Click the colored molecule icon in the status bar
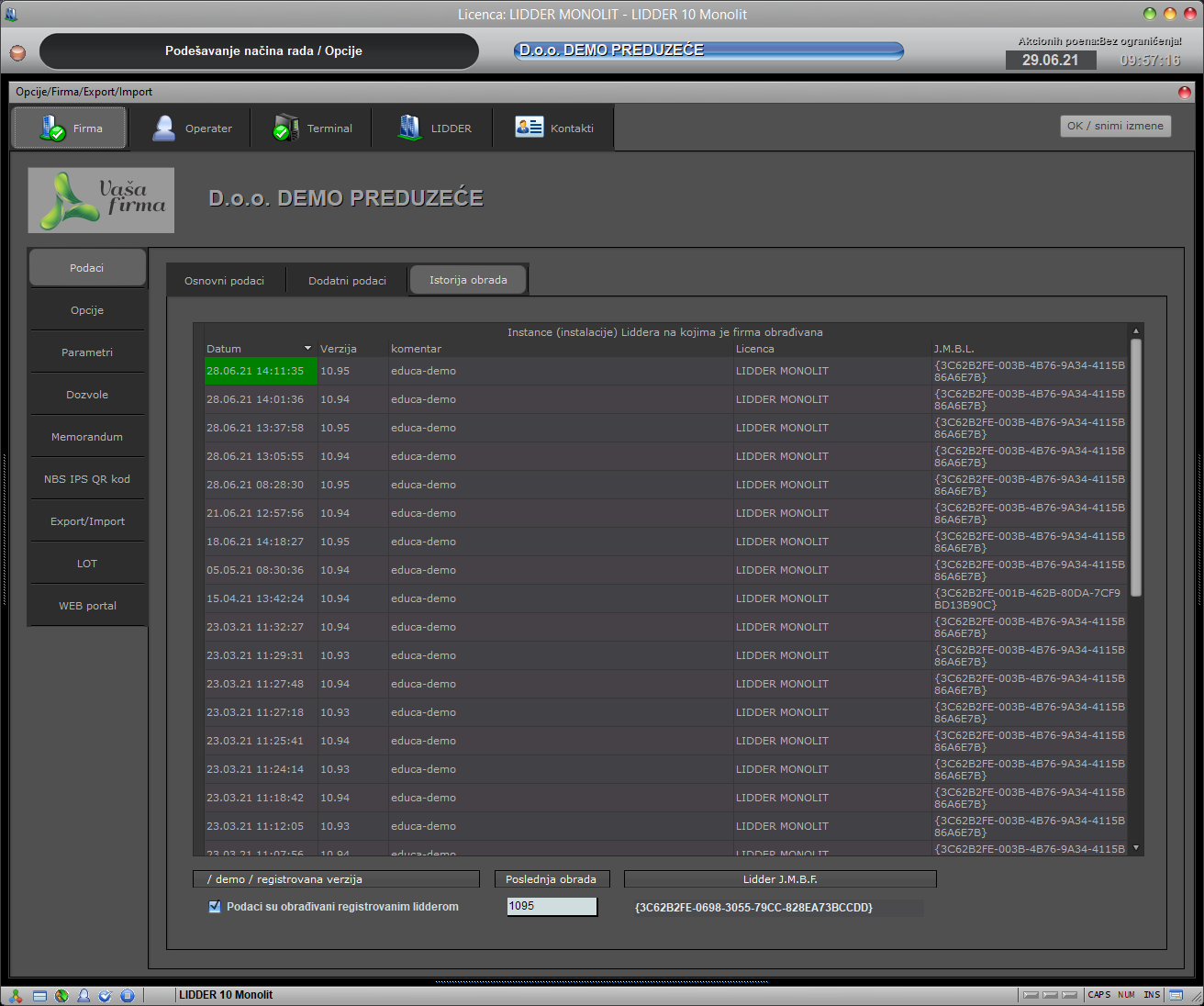1204x1006 pixels. click(16, 995)
